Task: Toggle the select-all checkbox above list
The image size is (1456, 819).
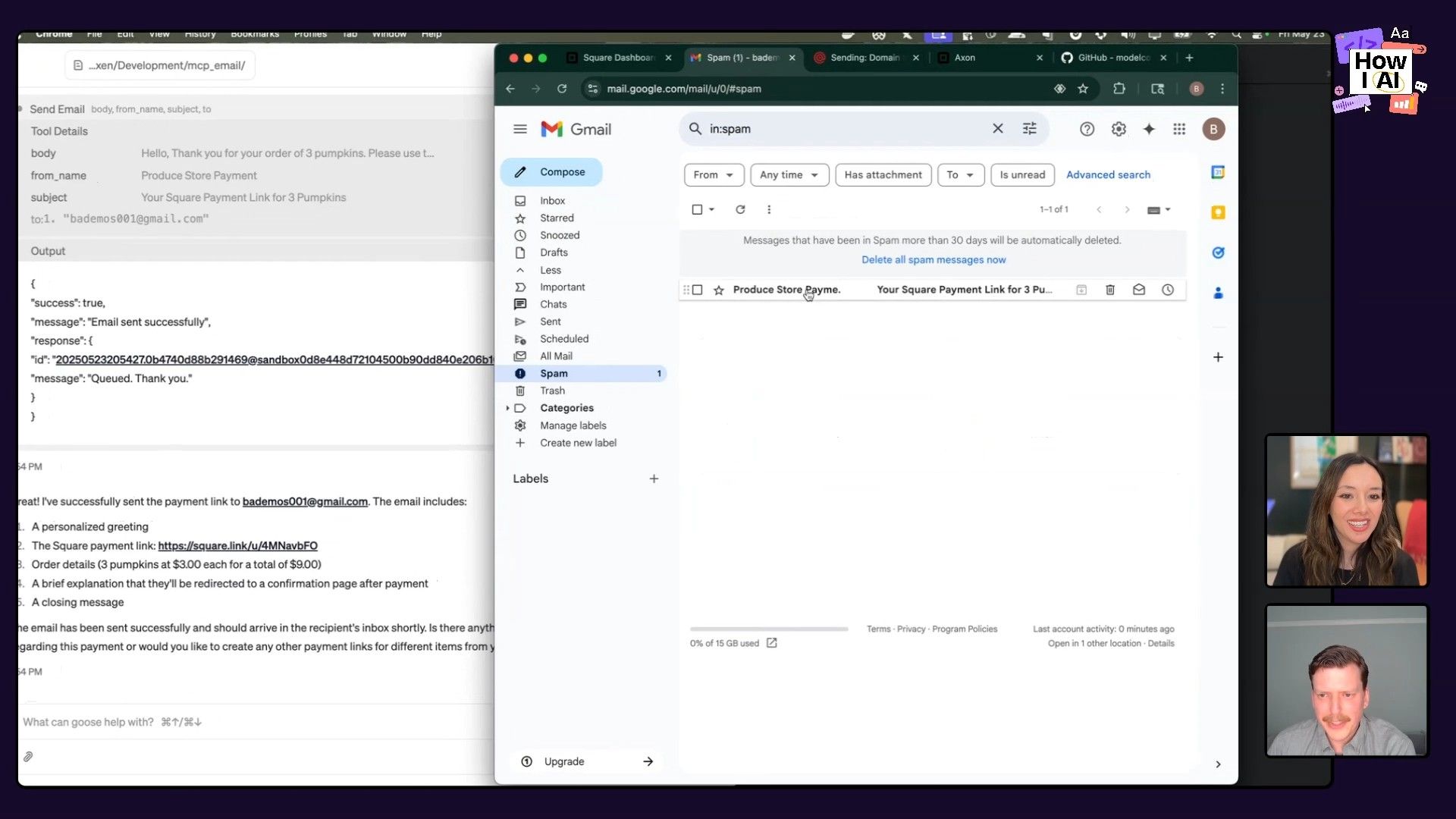Action: (697, 209)
